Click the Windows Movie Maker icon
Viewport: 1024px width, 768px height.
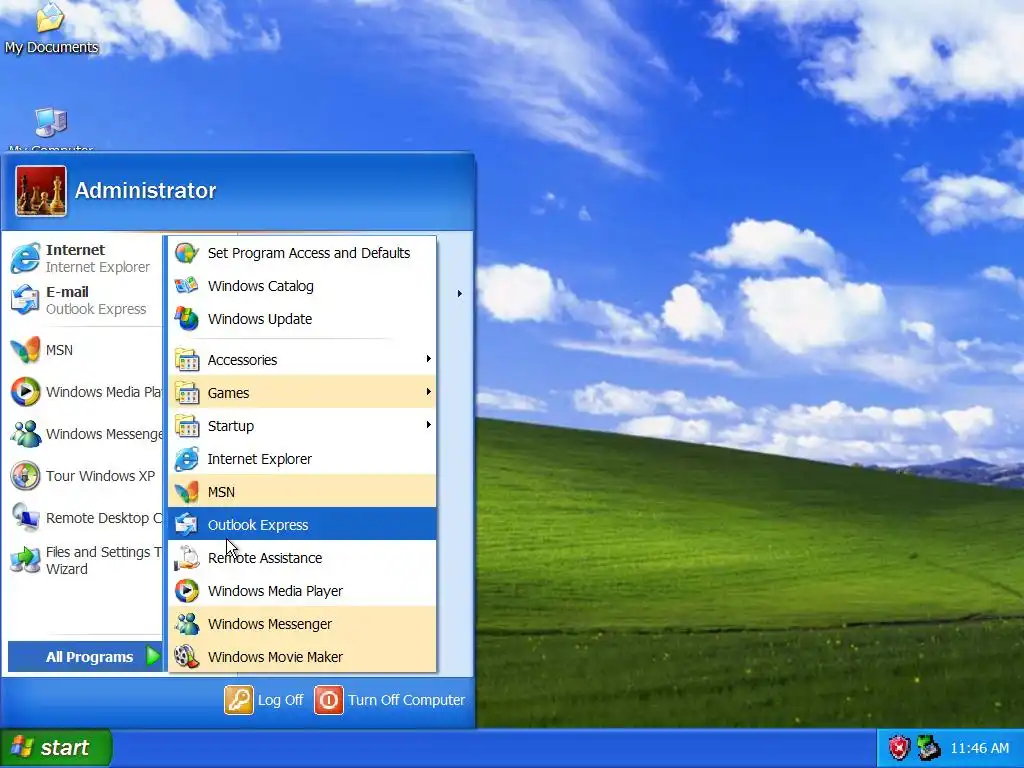point(187,656)
